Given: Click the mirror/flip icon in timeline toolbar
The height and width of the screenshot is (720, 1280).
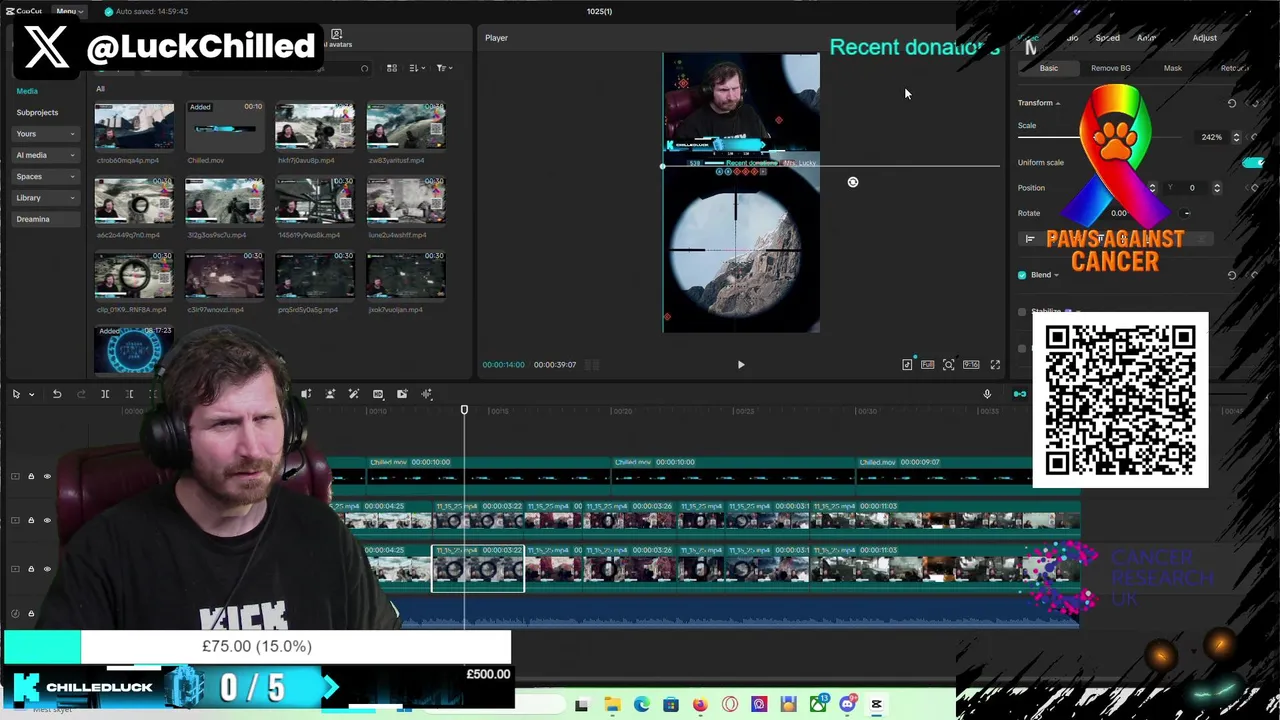Looking at the screenshot, I should pyautogui.click(x=306, y=394).
